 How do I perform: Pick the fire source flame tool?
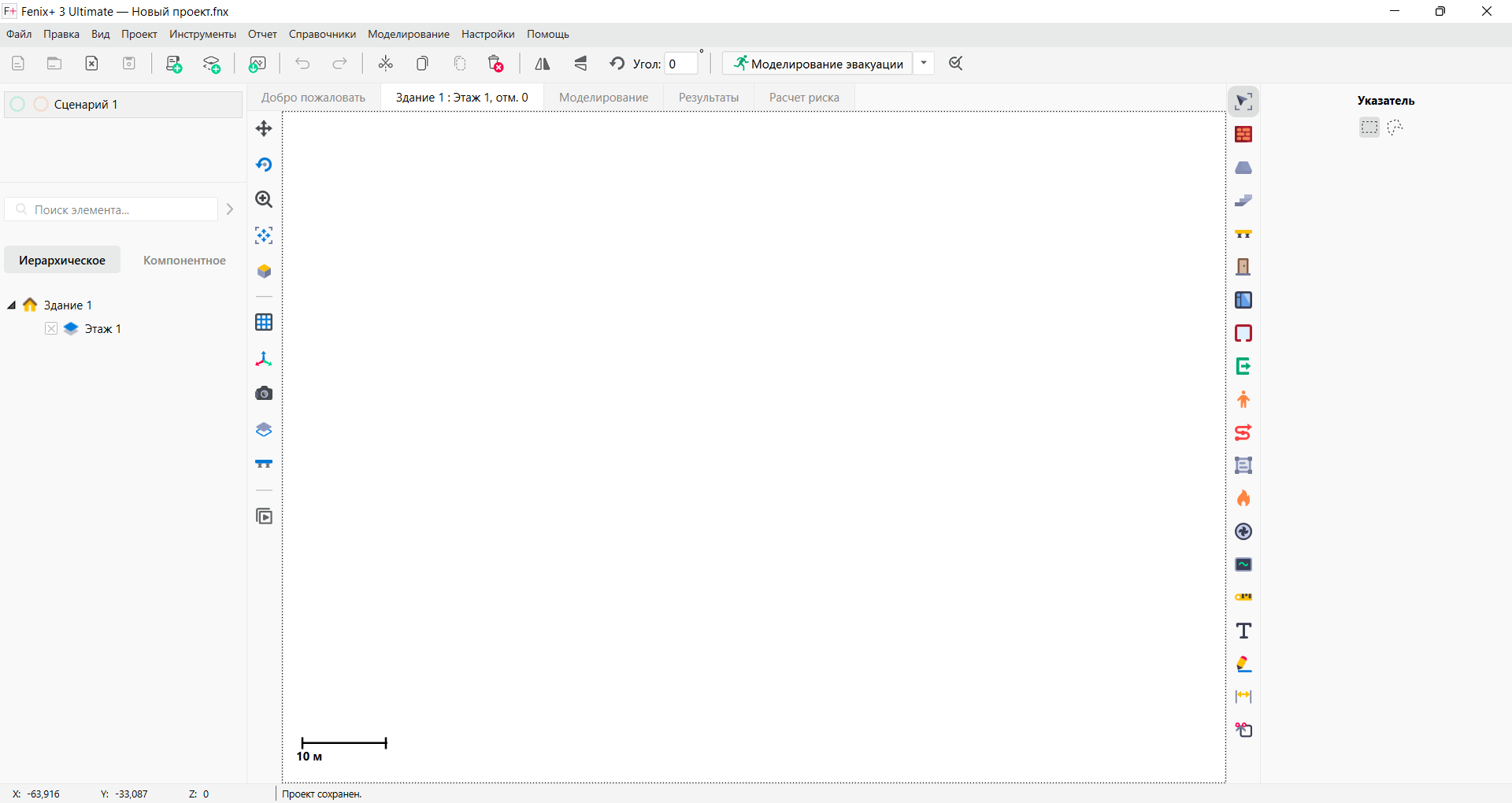[1243, 498]
